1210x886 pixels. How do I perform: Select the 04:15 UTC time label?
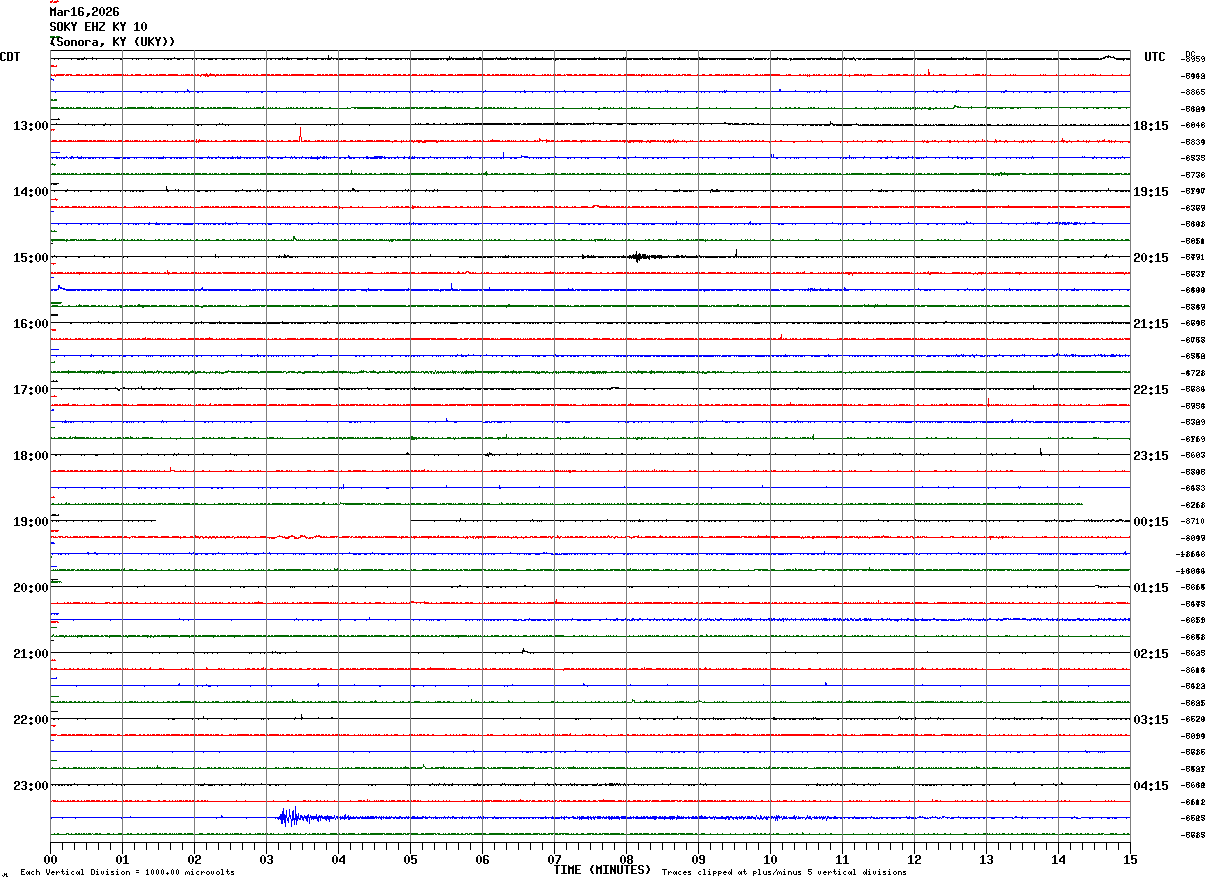coord(1151,786)
